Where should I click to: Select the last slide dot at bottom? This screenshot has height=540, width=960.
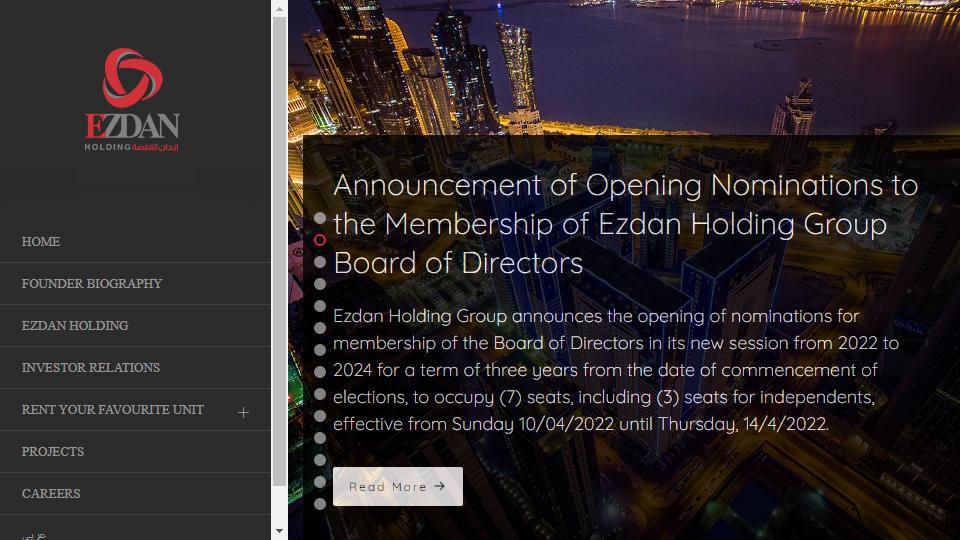(x=320, y=504)
